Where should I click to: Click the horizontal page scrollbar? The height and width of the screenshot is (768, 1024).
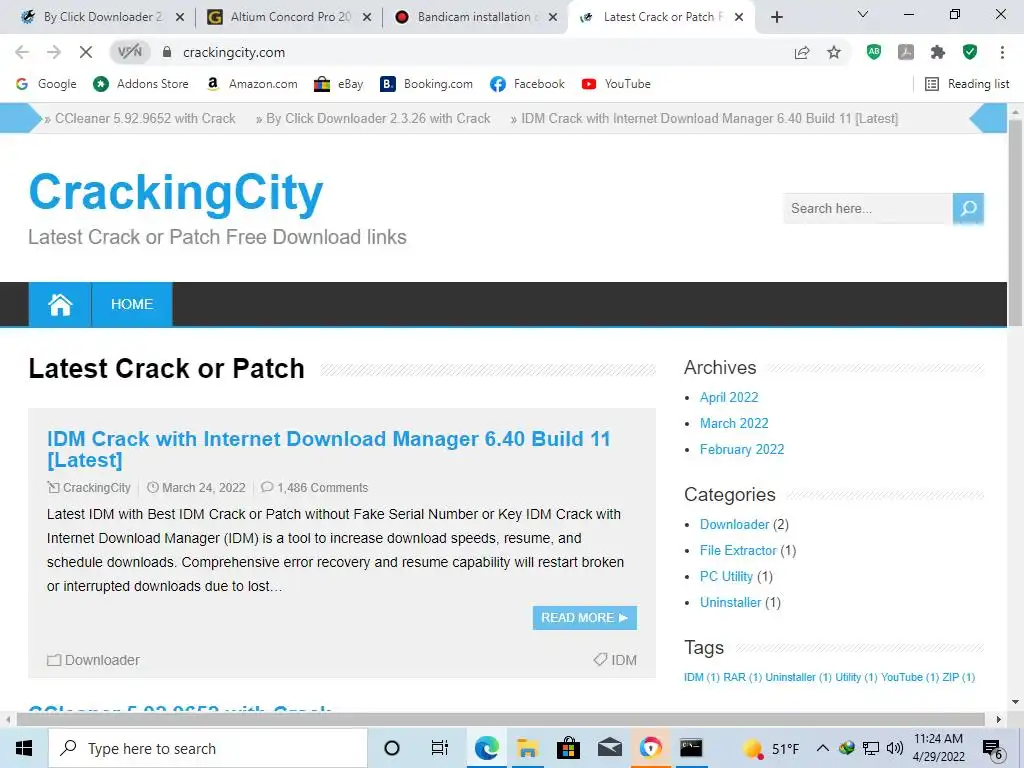[x=500, y=720]
